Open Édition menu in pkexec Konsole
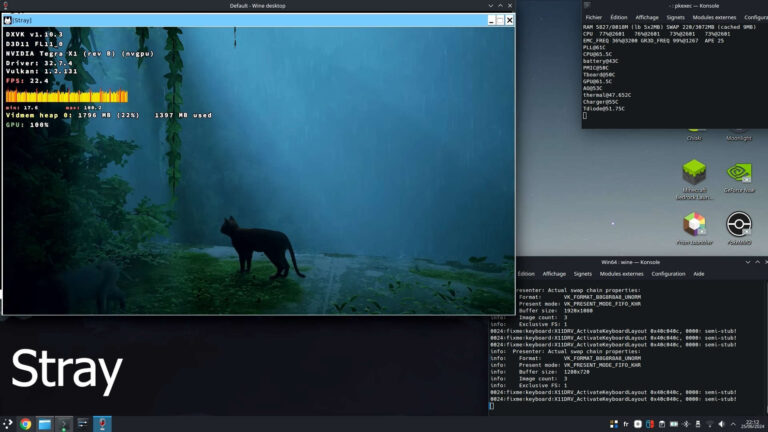768x432 pixels. click(x=619, y=17)
